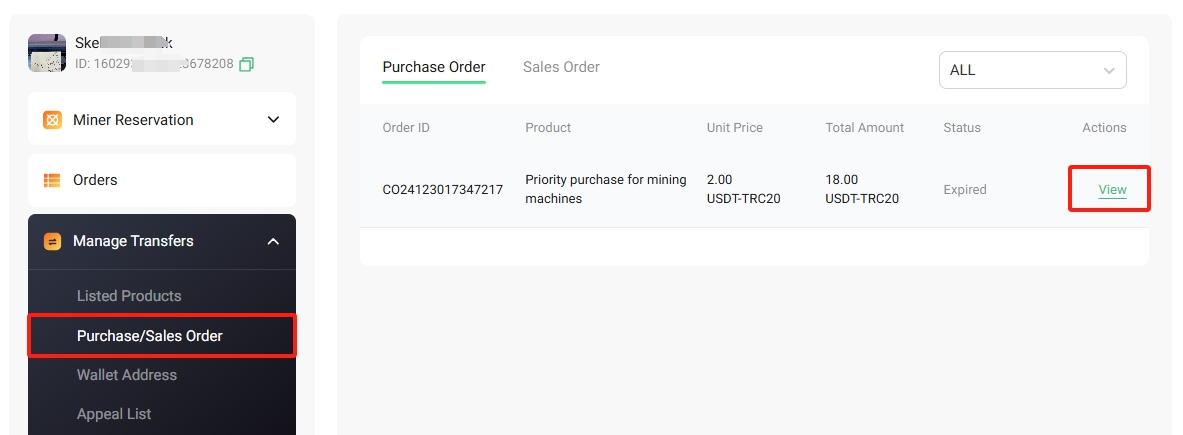
Task: Open the Appeal List page
Action: point(114,414)
